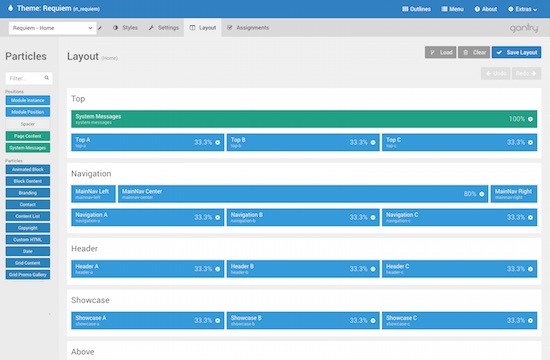Open settings gear of Showcase A block

[x=217, y=321]
